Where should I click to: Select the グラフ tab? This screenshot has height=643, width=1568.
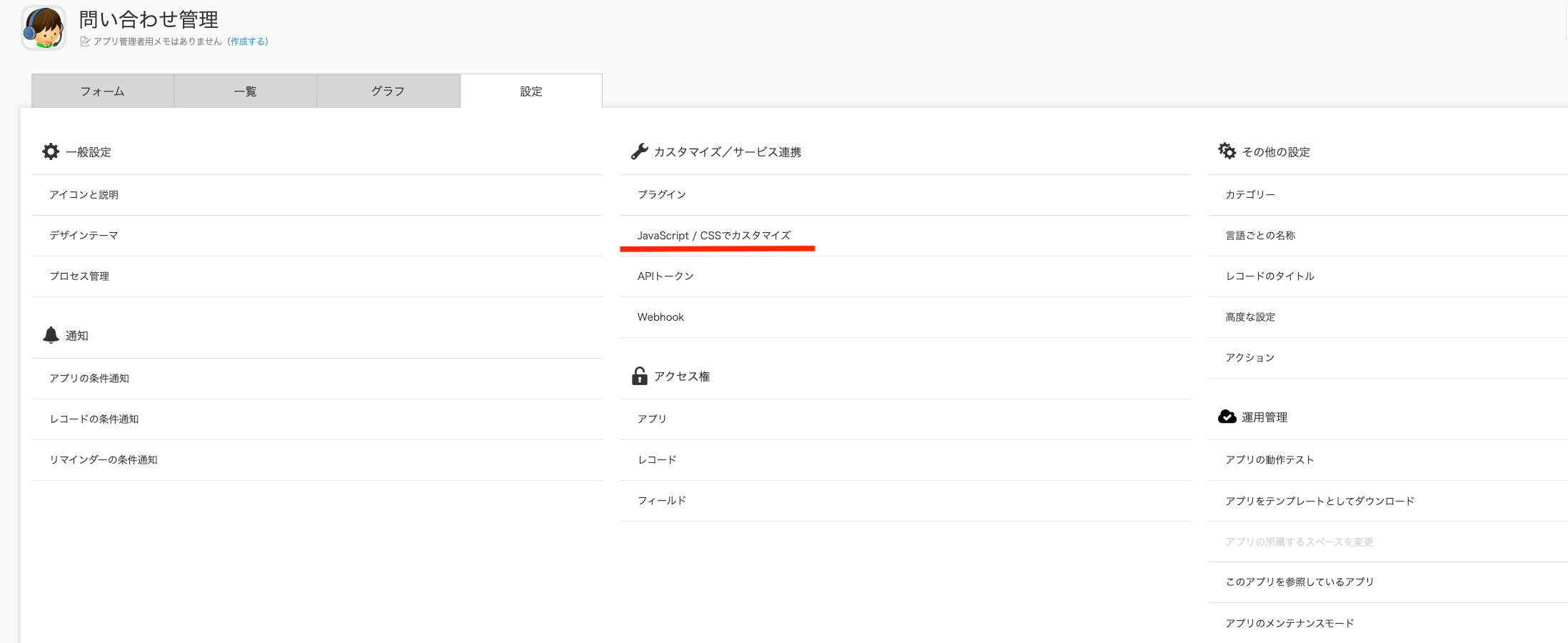coord(388,91)
